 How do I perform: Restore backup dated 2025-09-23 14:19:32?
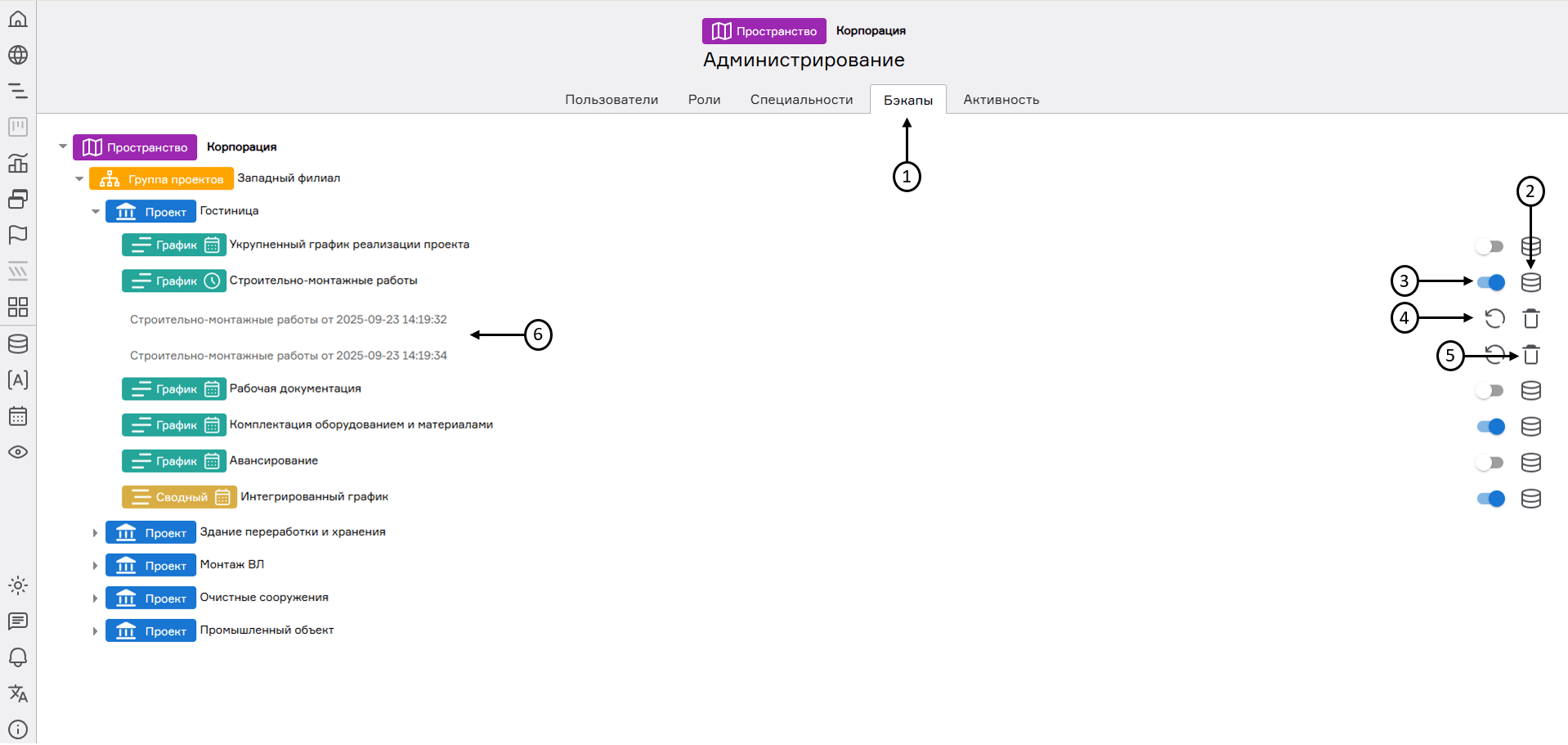(x=1494, y=318)
